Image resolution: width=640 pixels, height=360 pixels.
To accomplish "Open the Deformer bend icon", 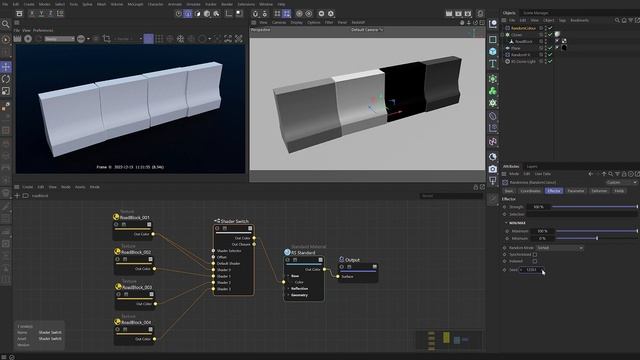I will click(493, 116).
